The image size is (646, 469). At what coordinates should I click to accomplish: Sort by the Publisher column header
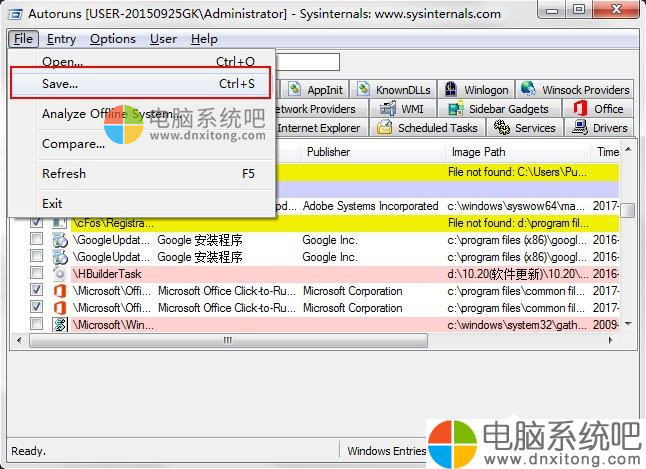[x=373, y=152]
